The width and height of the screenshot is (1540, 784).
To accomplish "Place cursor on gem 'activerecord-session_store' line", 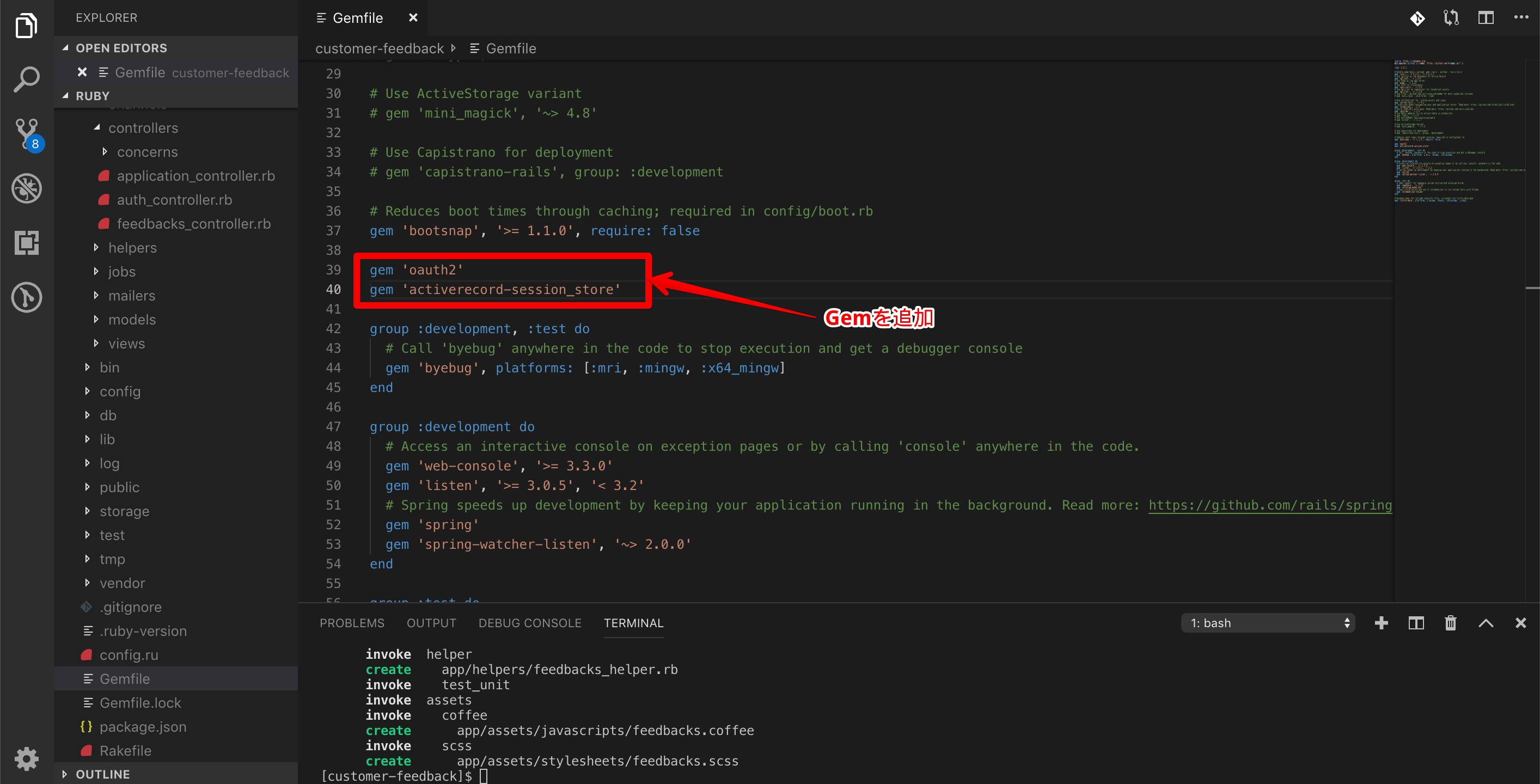I will tap(495, 290).
